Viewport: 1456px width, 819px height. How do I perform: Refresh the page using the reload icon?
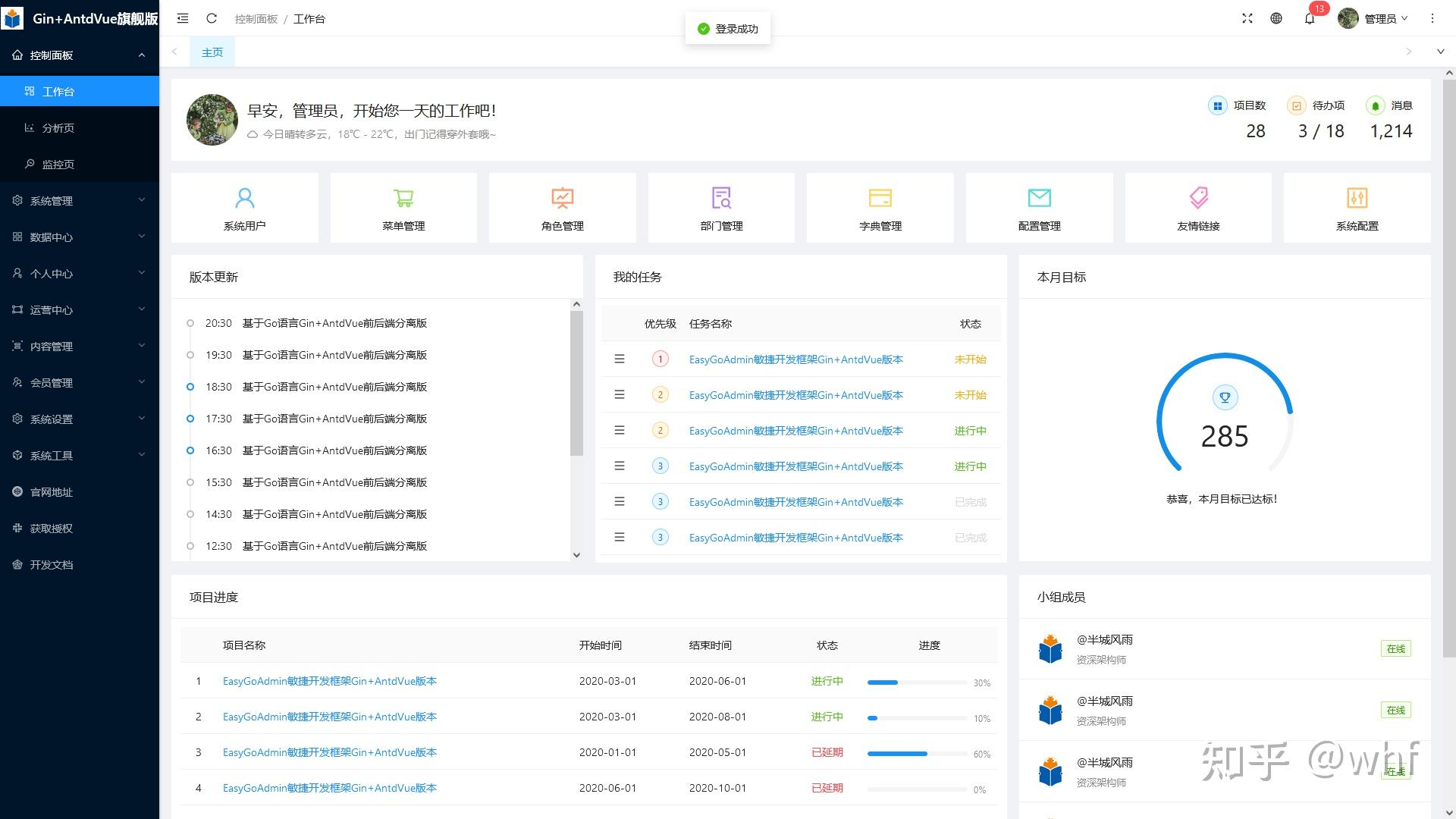pyautogui.click(x=212, y=18)
